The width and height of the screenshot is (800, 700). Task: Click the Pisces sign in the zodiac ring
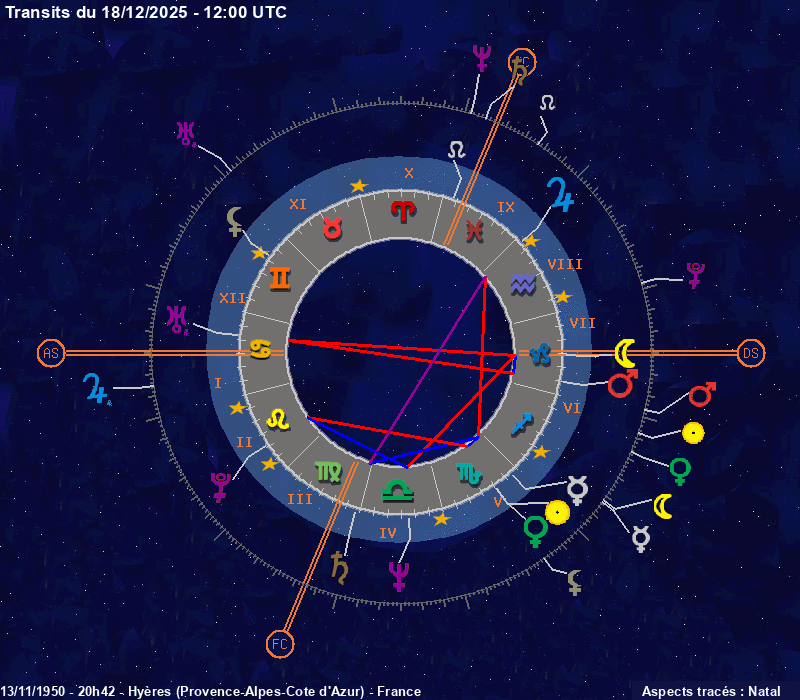point(475,230)
